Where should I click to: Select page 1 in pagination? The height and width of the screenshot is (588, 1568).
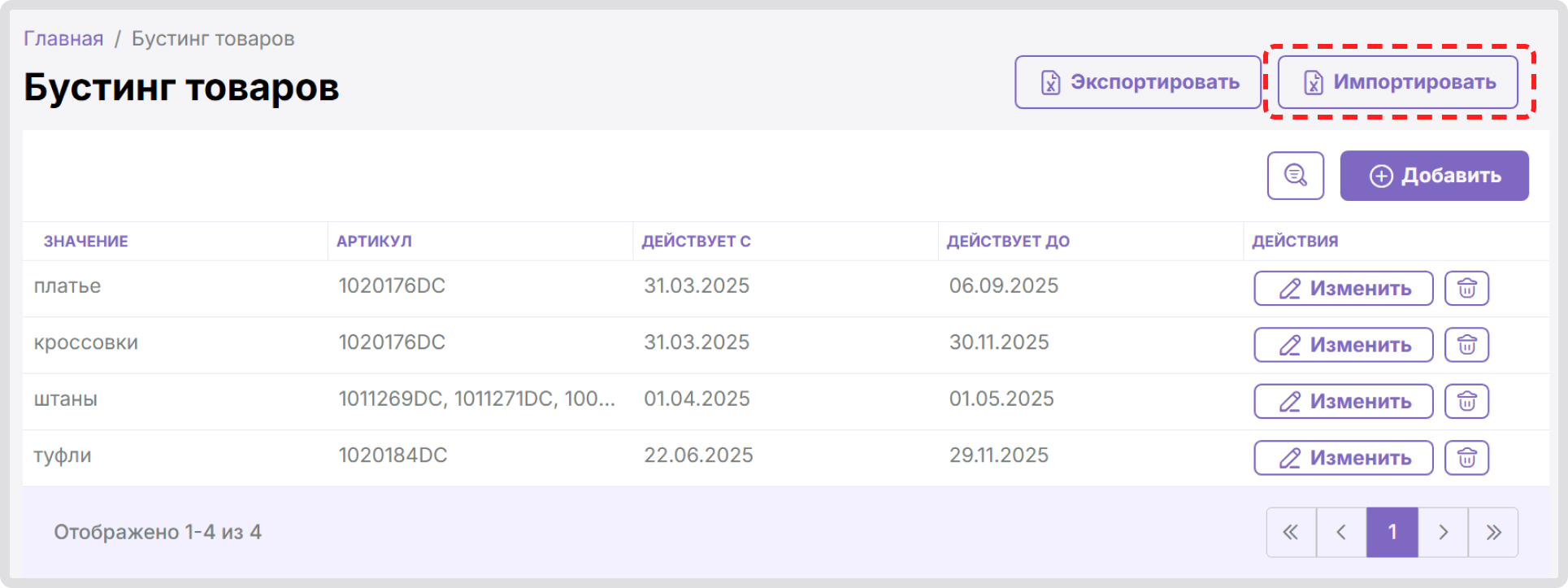[x=1392, y=533]
